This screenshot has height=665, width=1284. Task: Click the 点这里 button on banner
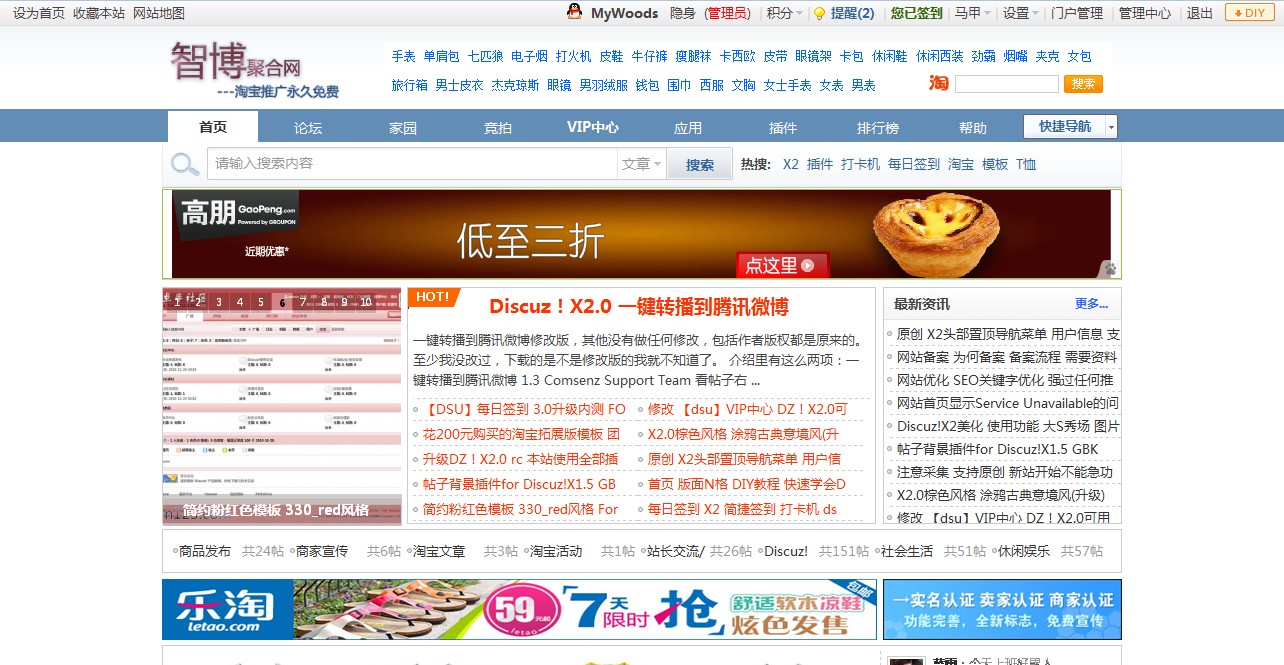coord(783,265)
